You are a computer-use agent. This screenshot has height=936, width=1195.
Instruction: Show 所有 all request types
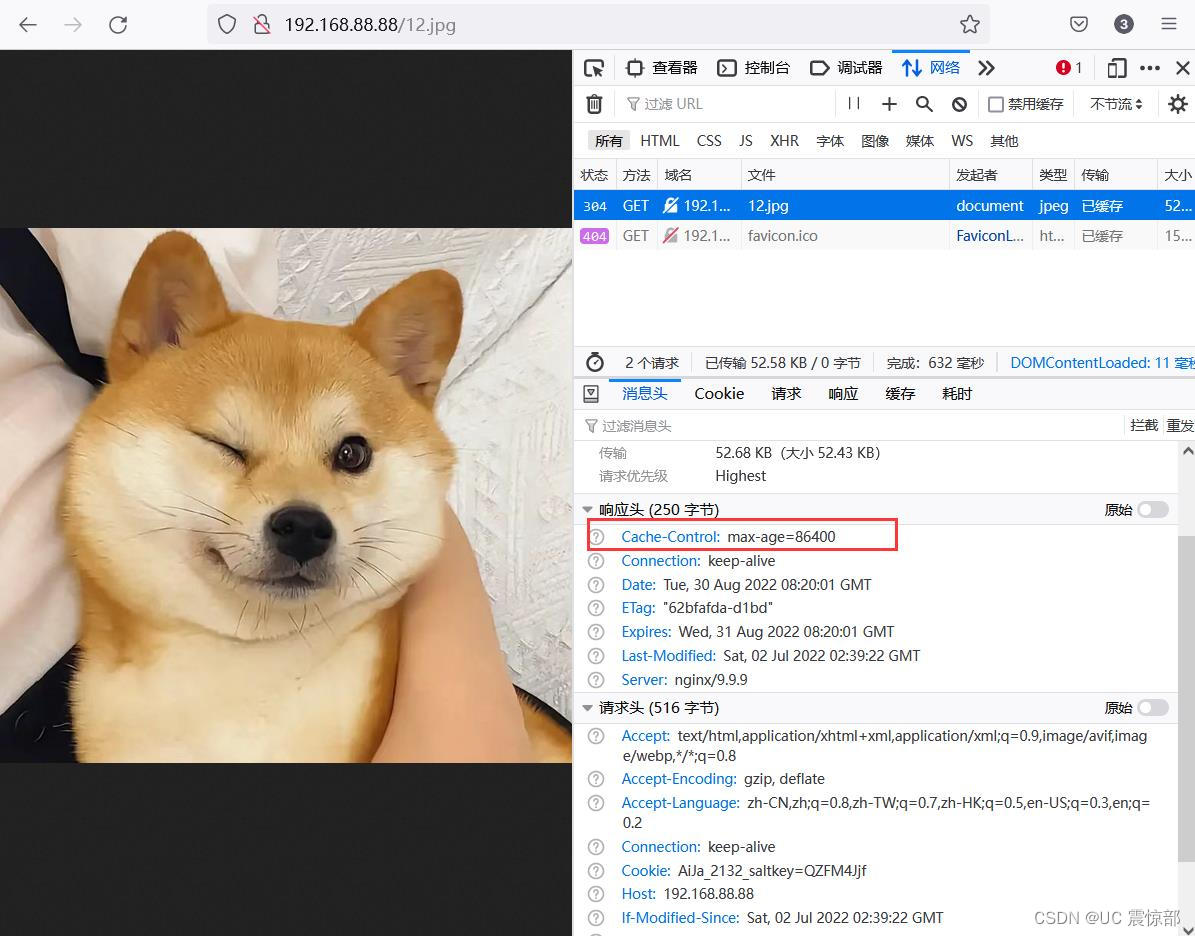[x=608, y=140]
